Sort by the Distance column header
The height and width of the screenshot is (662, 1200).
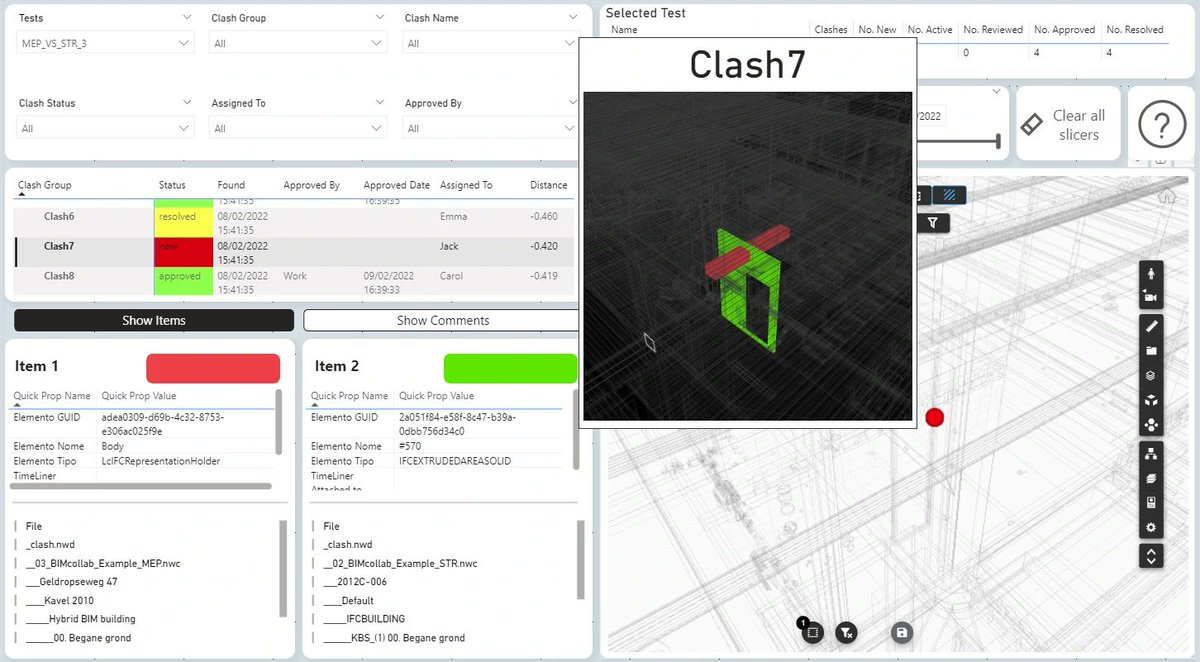[549, 185]
